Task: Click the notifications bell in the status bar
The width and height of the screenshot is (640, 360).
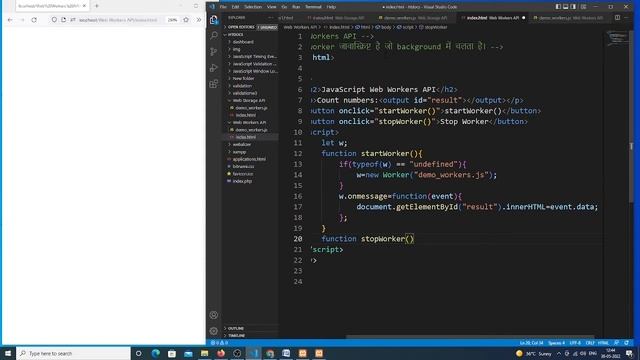Action: [x=627, y=343]
